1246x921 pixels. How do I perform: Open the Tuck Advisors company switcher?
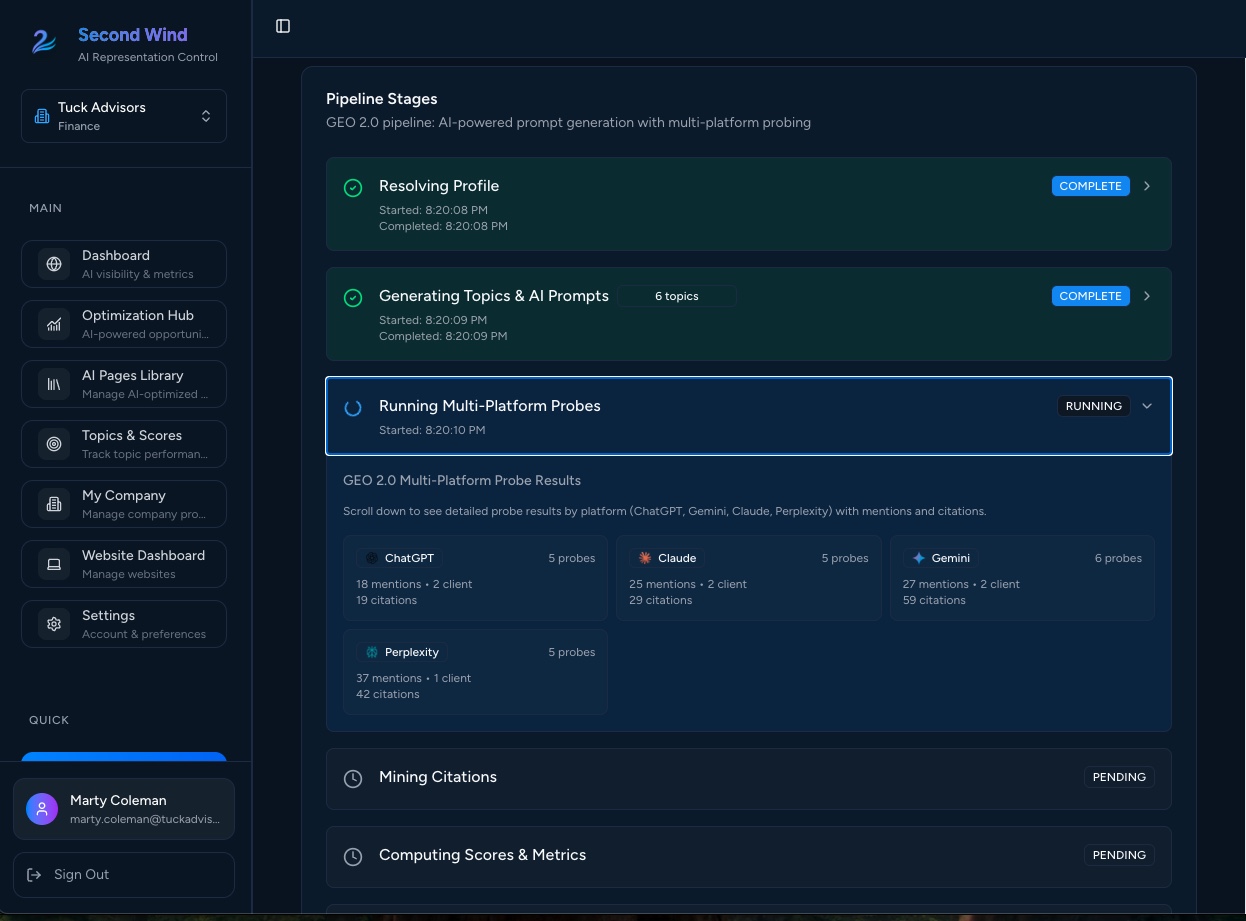124,116
